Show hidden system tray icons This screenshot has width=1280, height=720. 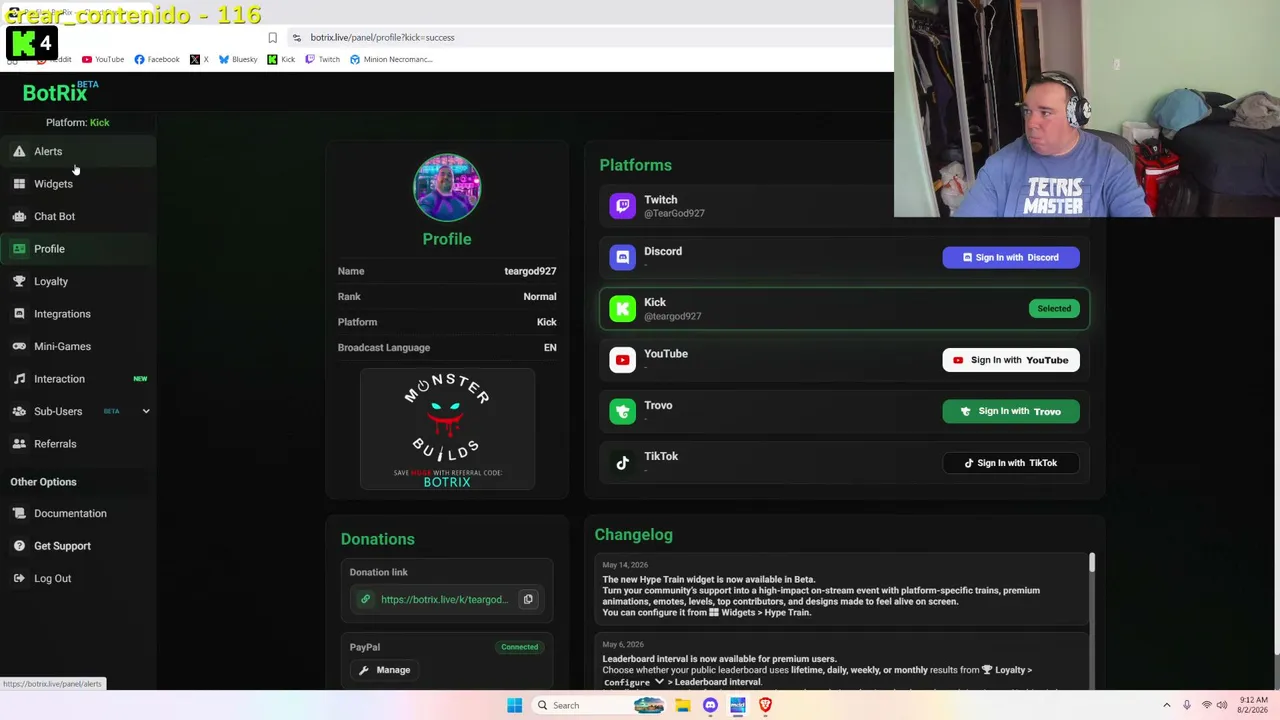[1166, 705]
